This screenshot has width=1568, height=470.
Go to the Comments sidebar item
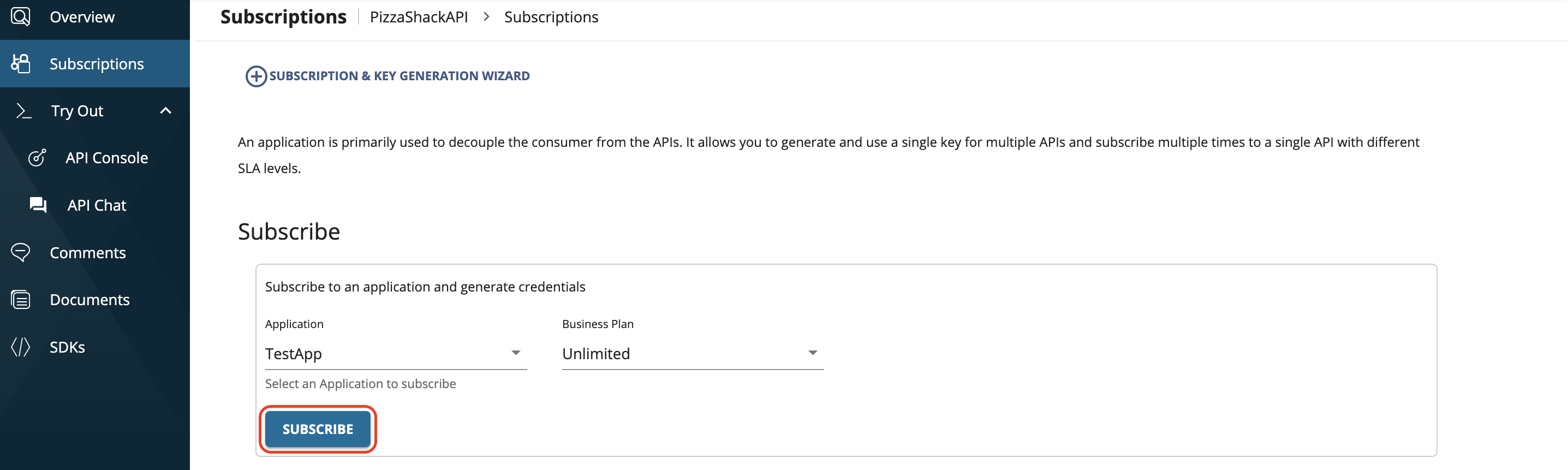88,253
